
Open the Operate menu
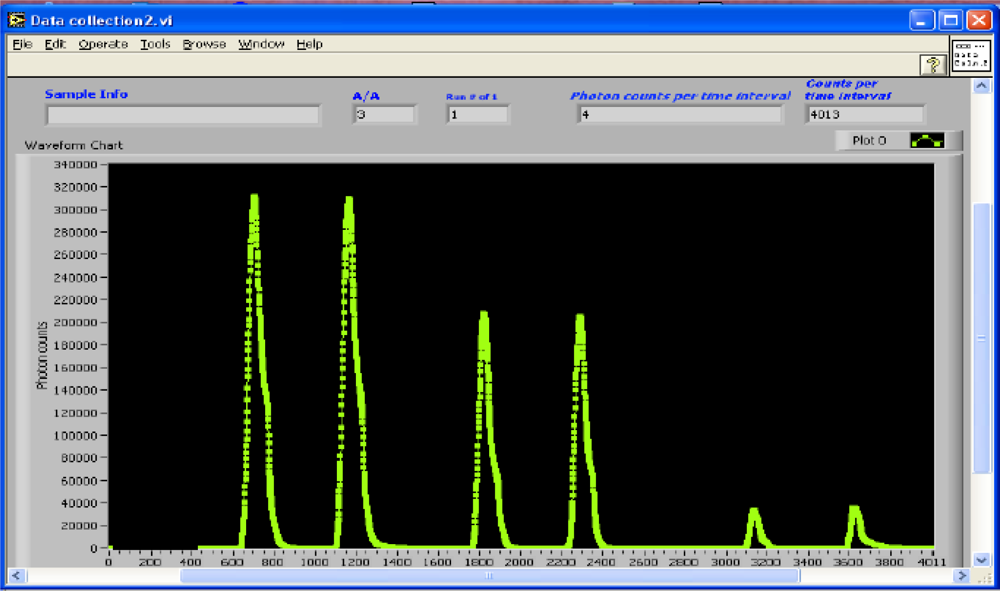tap(103, 44)
